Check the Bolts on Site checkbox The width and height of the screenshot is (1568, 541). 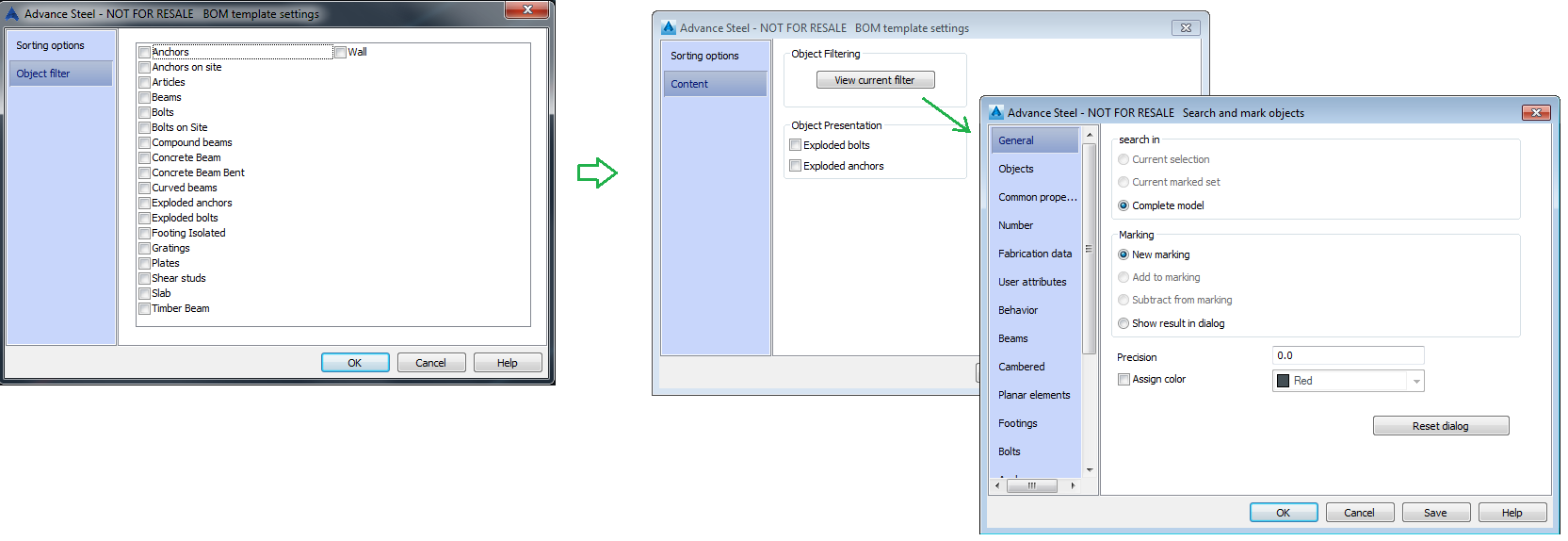point(144,128)
